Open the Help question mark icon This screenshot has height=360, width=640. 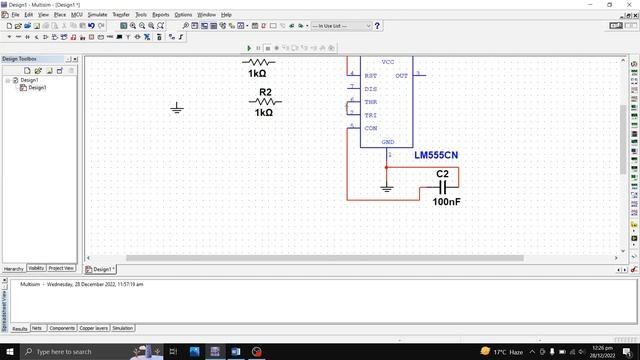[377, 26]
